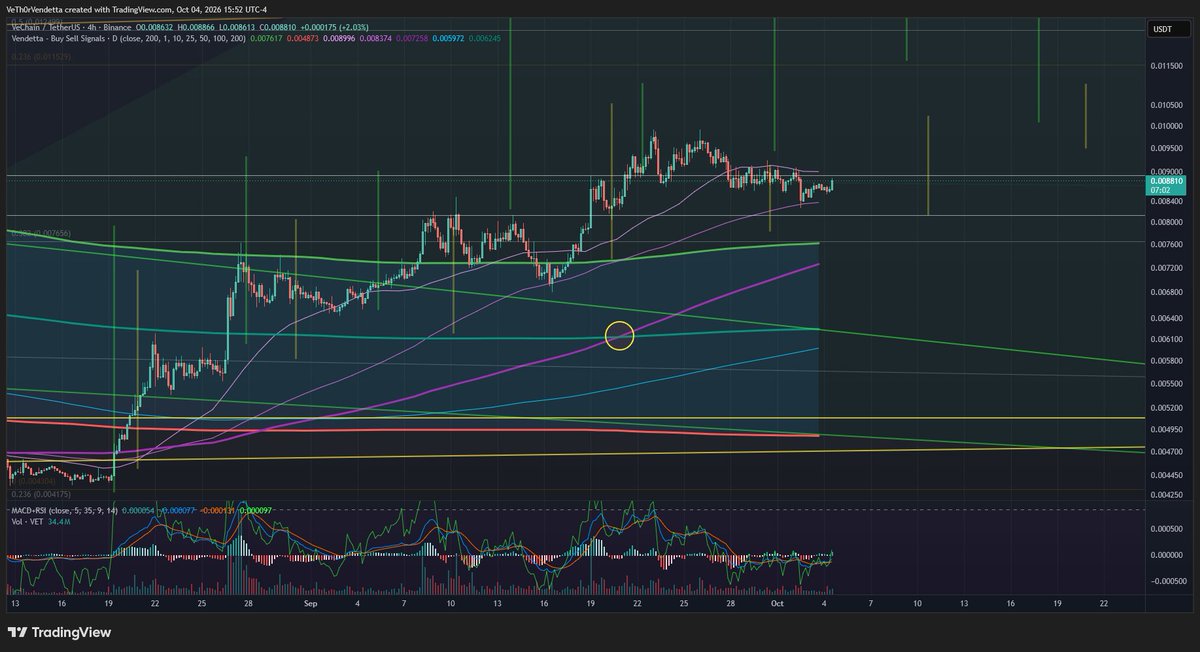Click the red 0.004873 indicator value
This screenshot has height=652, width=1200.
pyautogui.click(x=303, y=38)
